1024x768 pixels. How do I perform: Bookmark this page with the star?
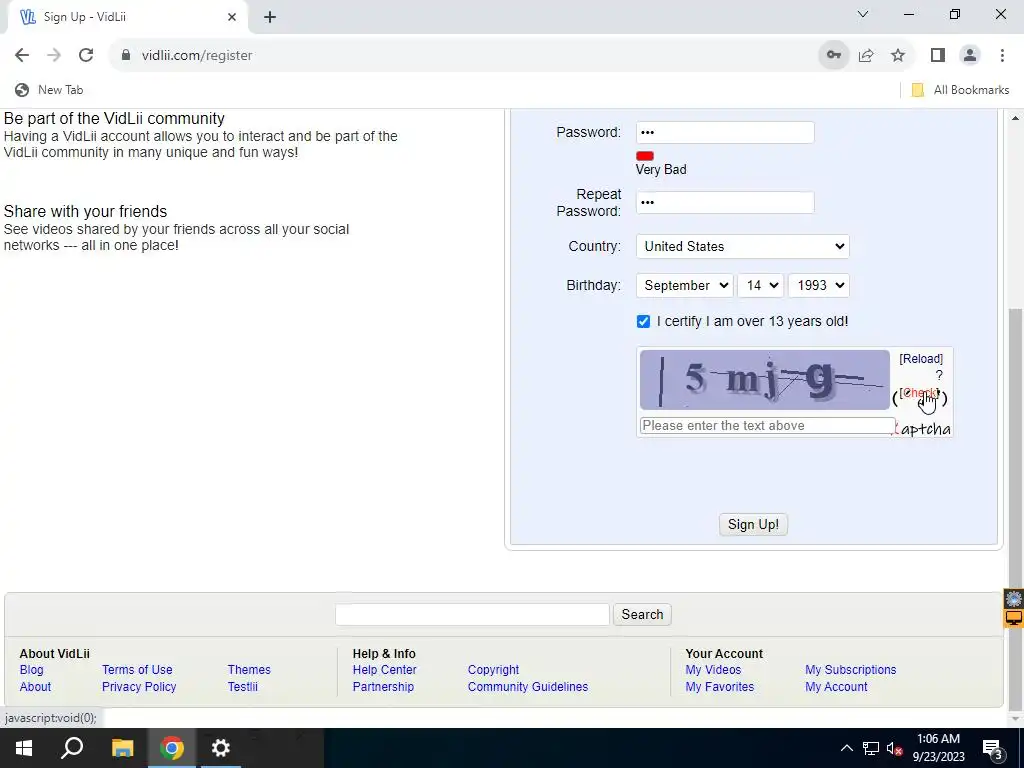(x=898, y=56)
